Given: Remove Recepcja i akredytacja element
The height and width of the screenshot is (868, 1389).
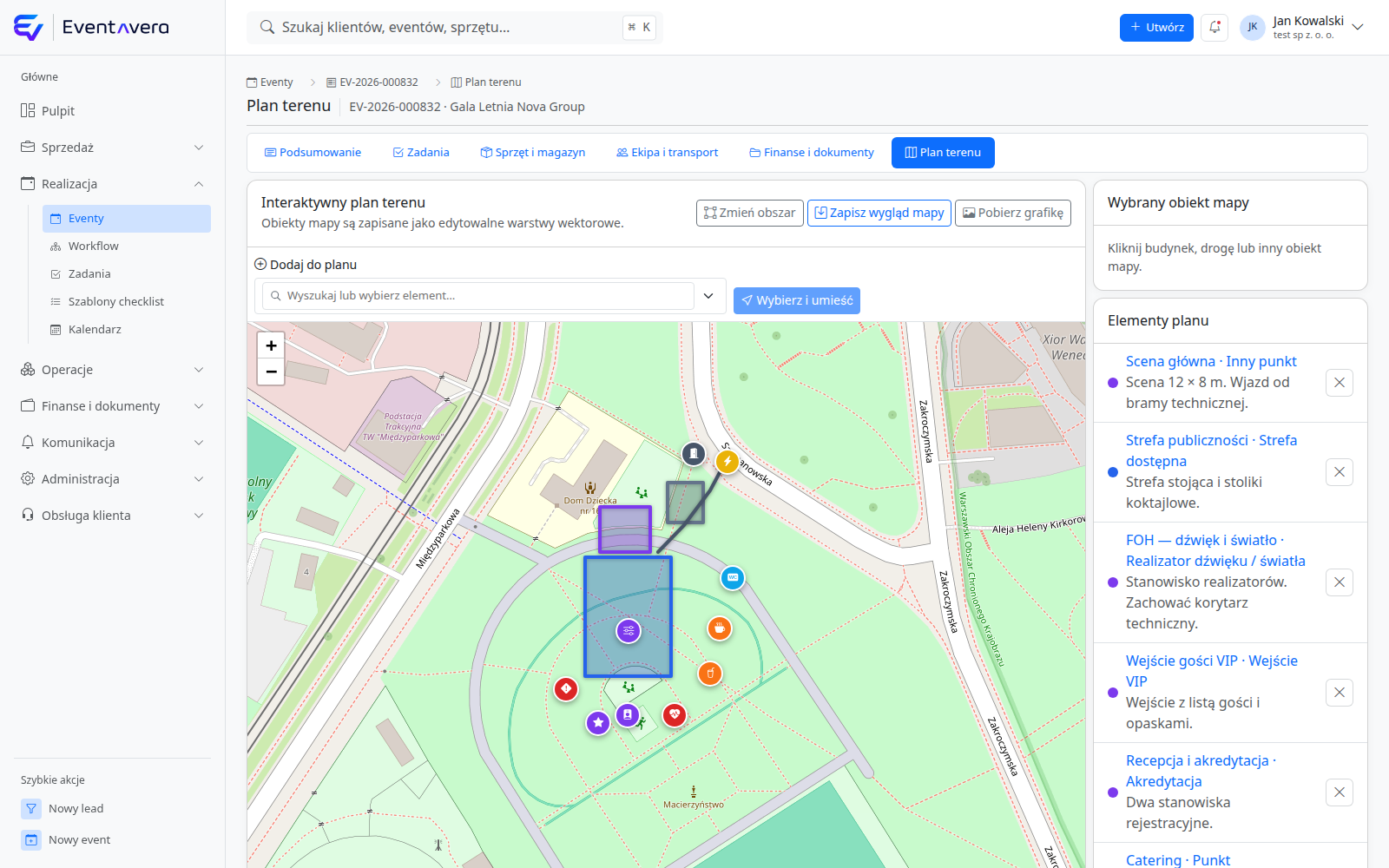Looking at the screenshot, I should (x=1340, y=792).
